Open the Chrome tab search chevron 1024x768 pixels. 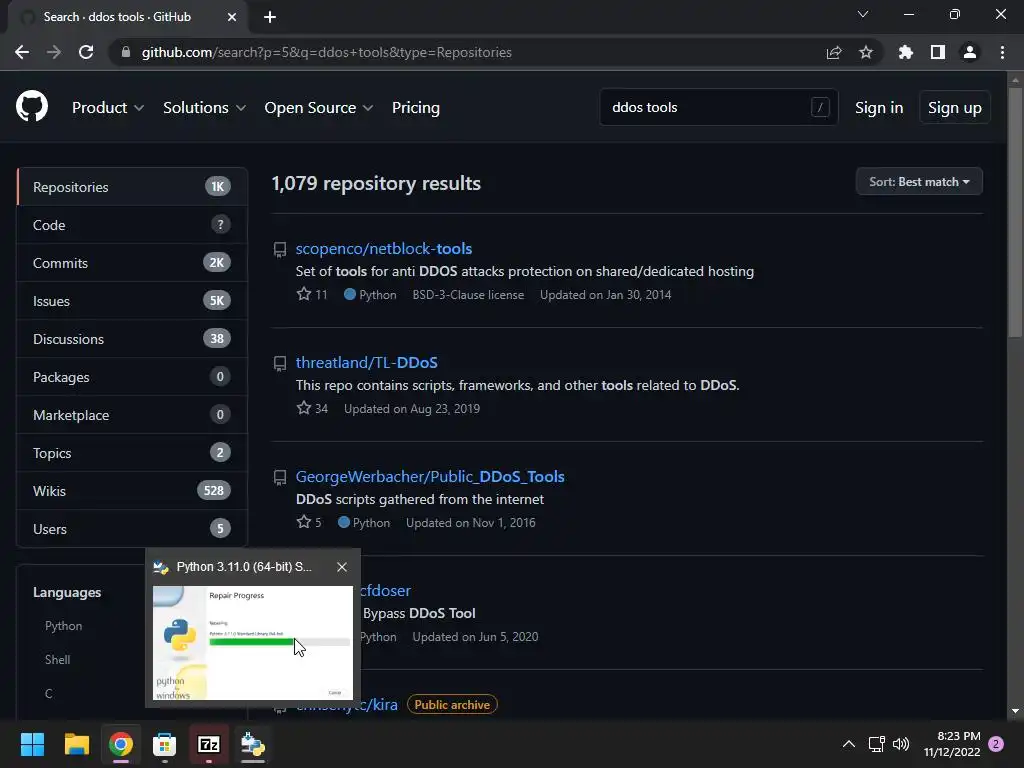pyautogui.click(x=863, y=14)
